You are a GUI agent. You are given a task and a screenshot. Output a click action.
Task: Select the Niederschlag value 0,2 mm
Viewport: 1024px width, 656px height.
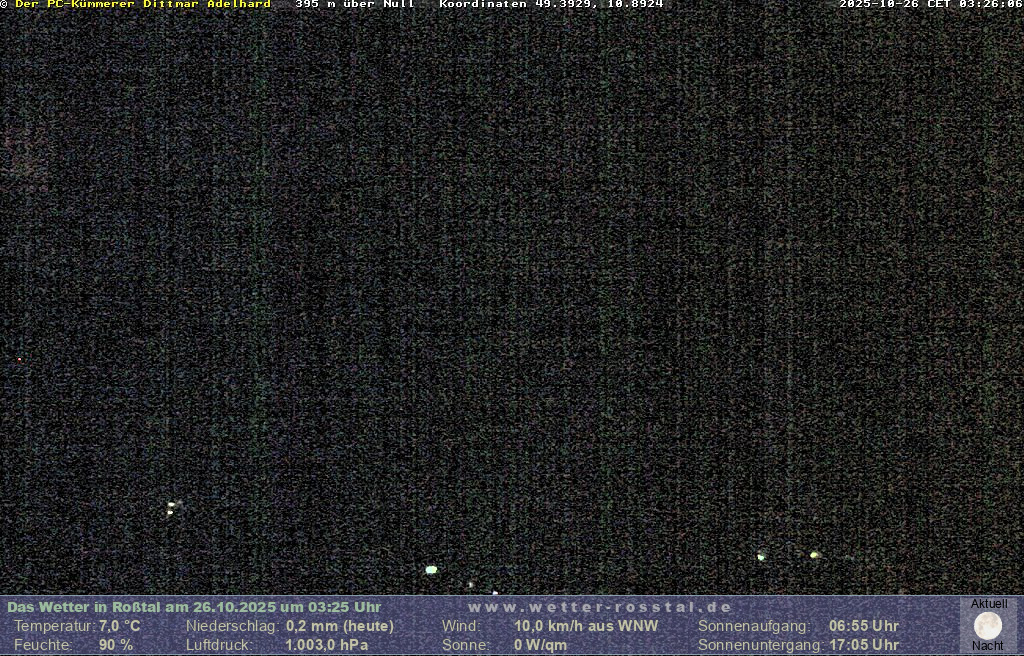(x=340, y=626)
